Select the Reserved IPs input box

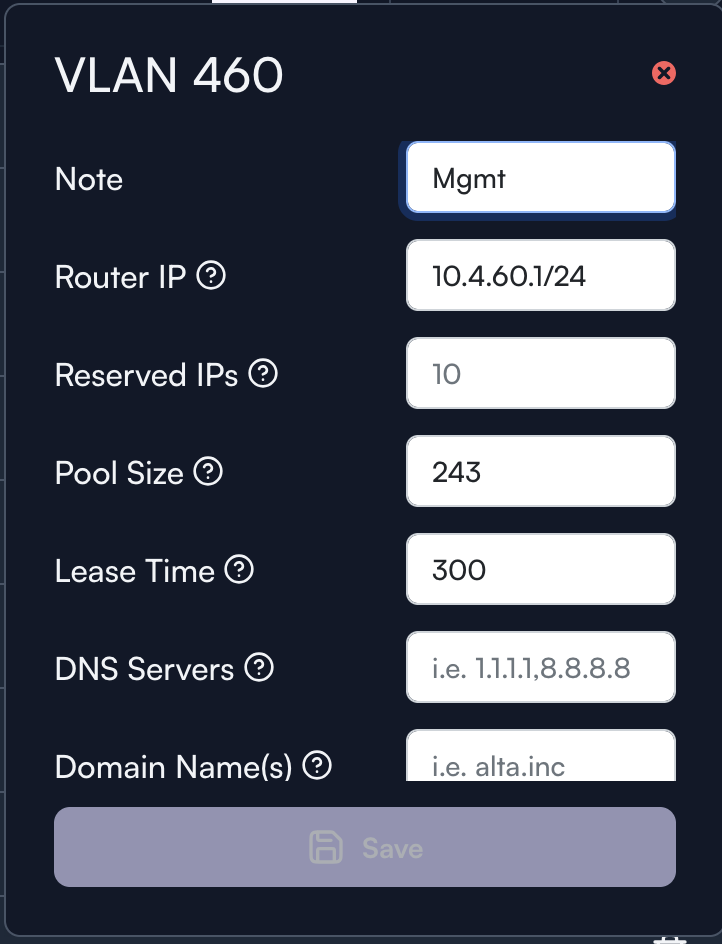[541, 373]
